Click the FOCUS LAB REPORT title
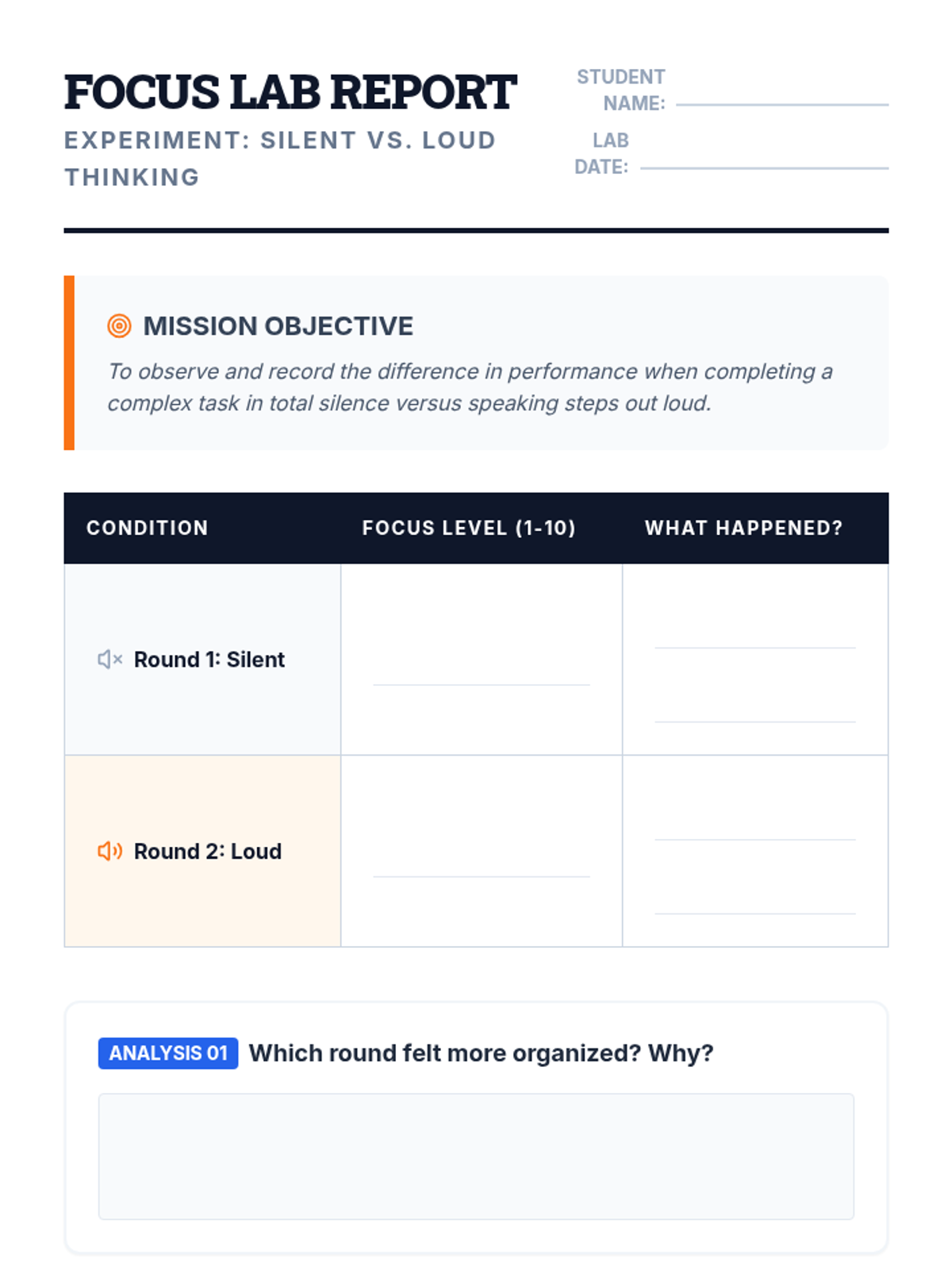The image size is (952, 1270). pos(290,92)
